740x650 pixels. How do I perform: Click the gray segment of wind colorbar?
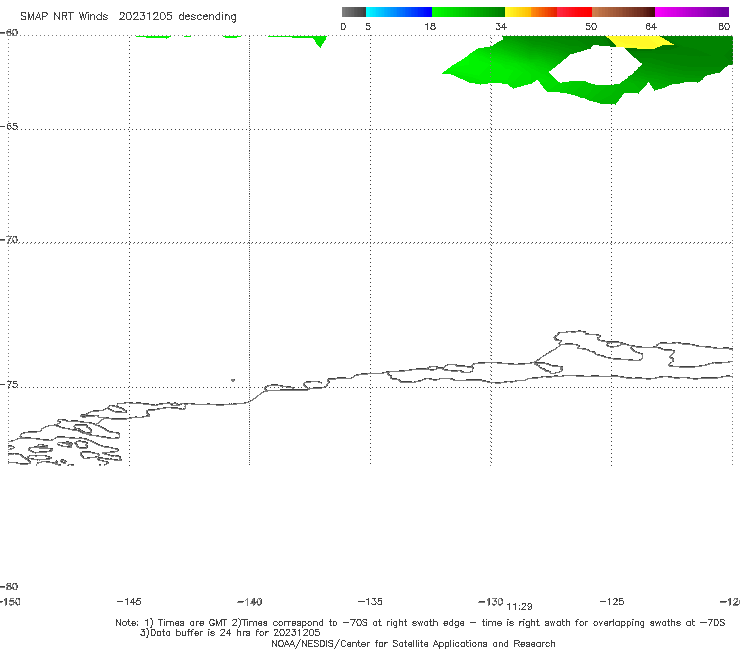[354, 12]
